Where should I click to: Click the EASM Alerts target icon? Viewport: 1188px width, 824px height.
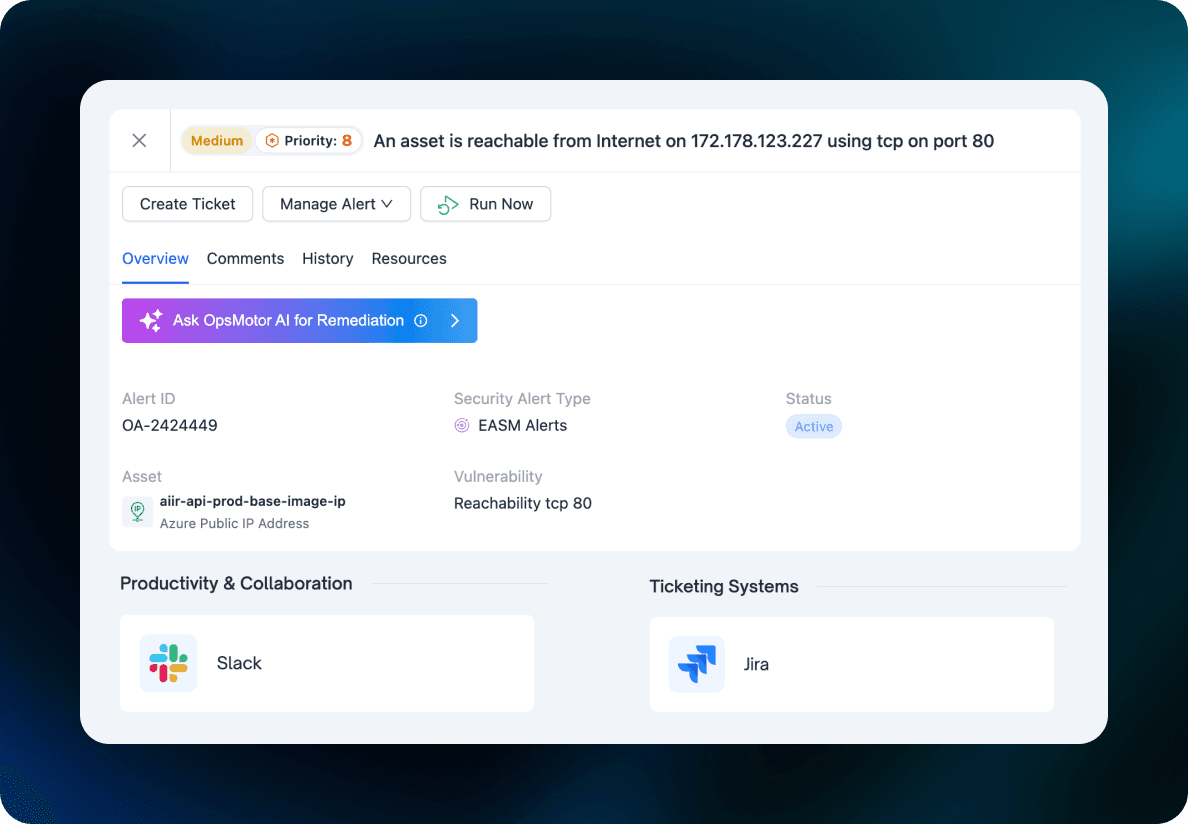pos(461,425)
